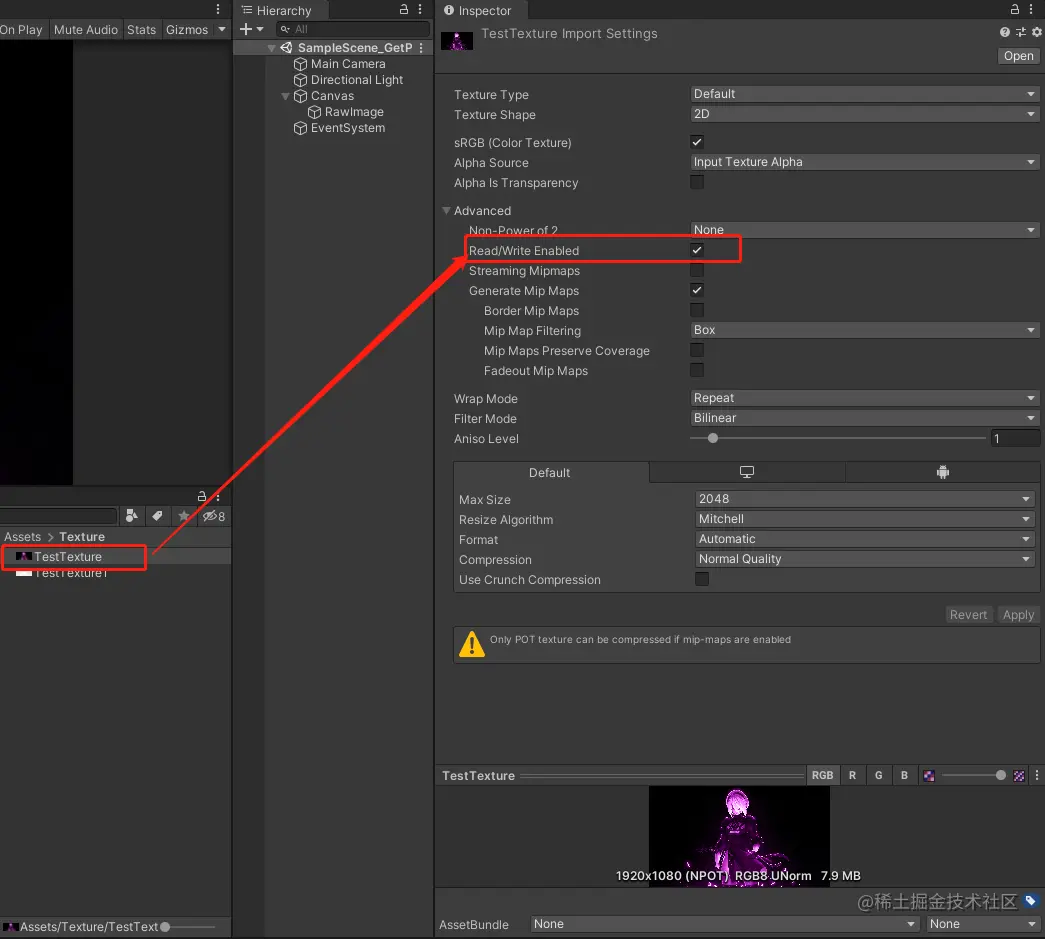Open the presets icon in the Inspector
Screen dimensions: 1045x939
point(1019,32)
